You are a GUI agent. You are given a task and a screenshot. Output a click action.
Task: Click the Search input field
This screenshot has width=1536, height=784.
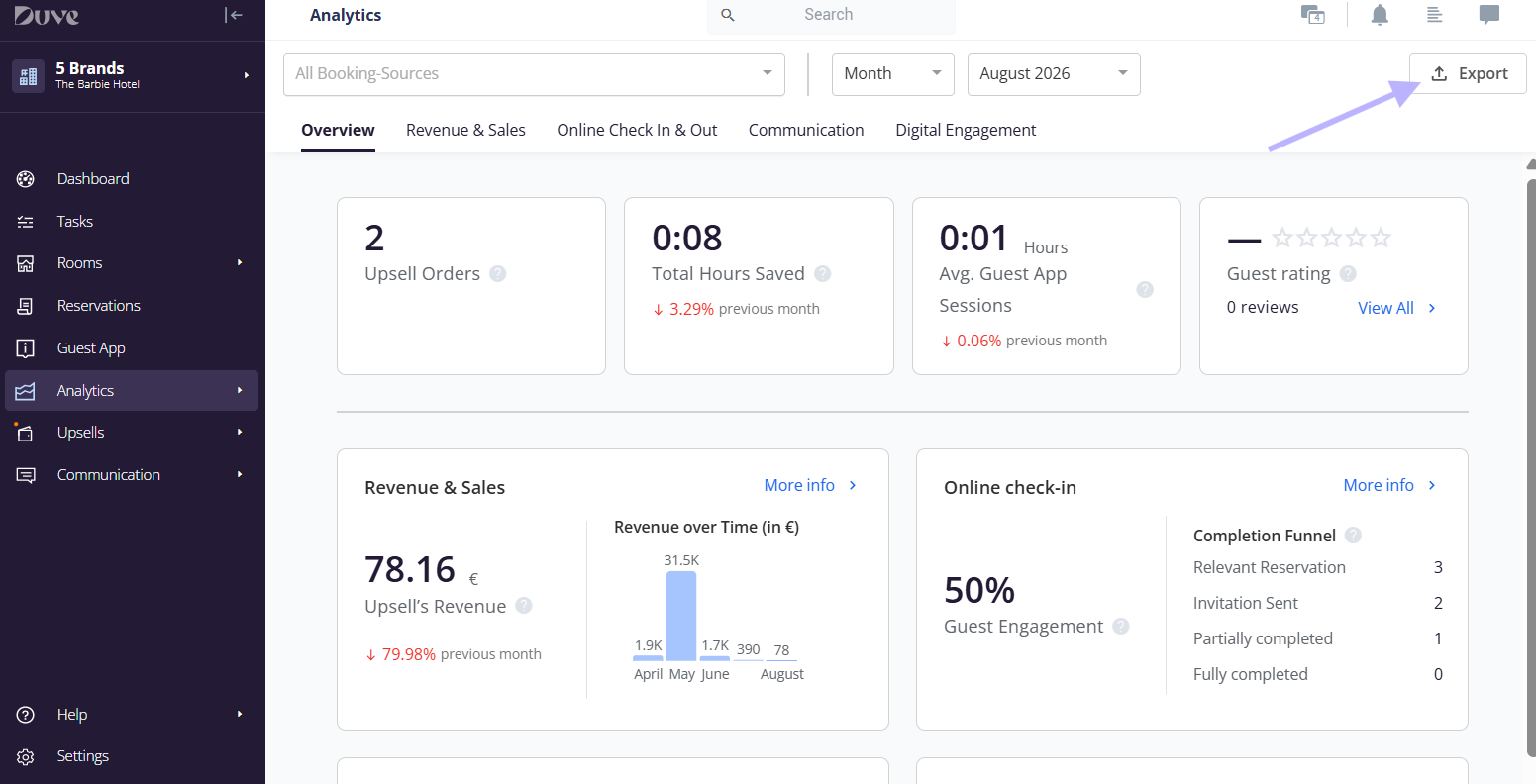point(831,15)
